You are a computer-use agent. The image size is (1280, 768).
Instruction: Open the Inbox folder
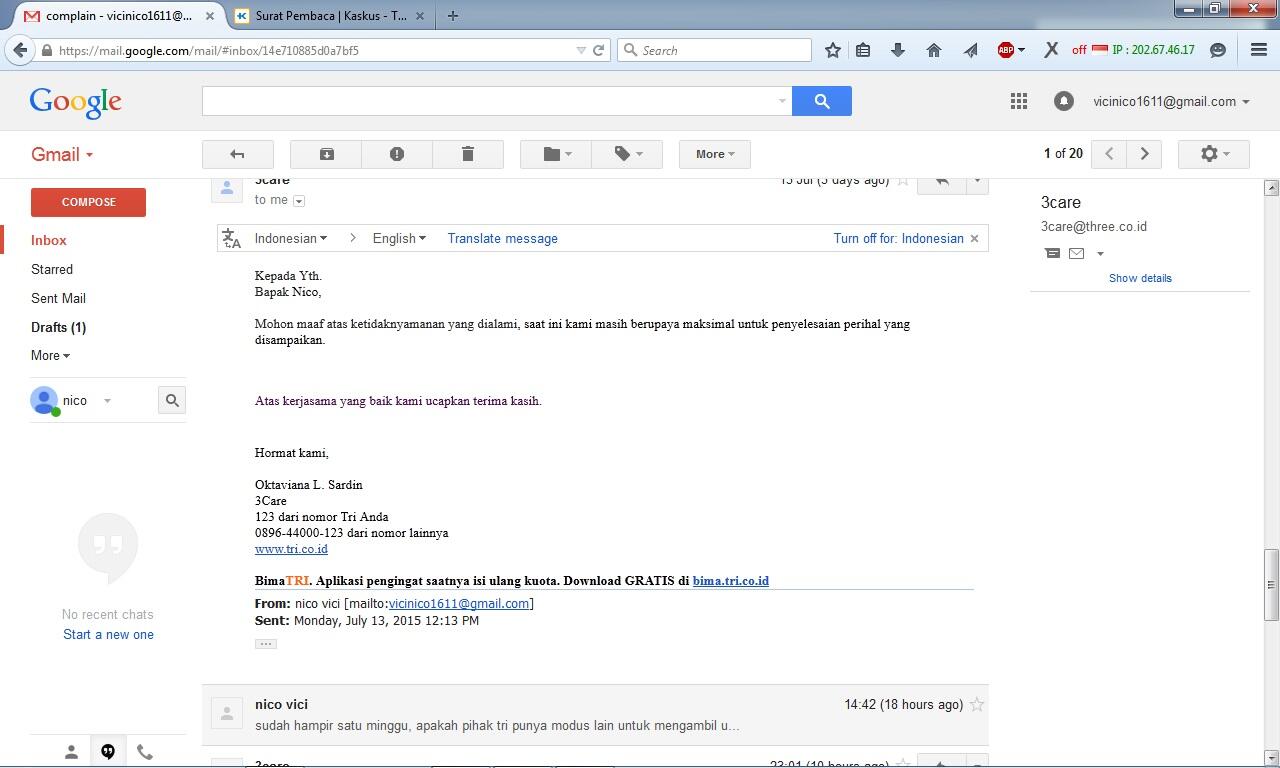[x=49, y=240]
